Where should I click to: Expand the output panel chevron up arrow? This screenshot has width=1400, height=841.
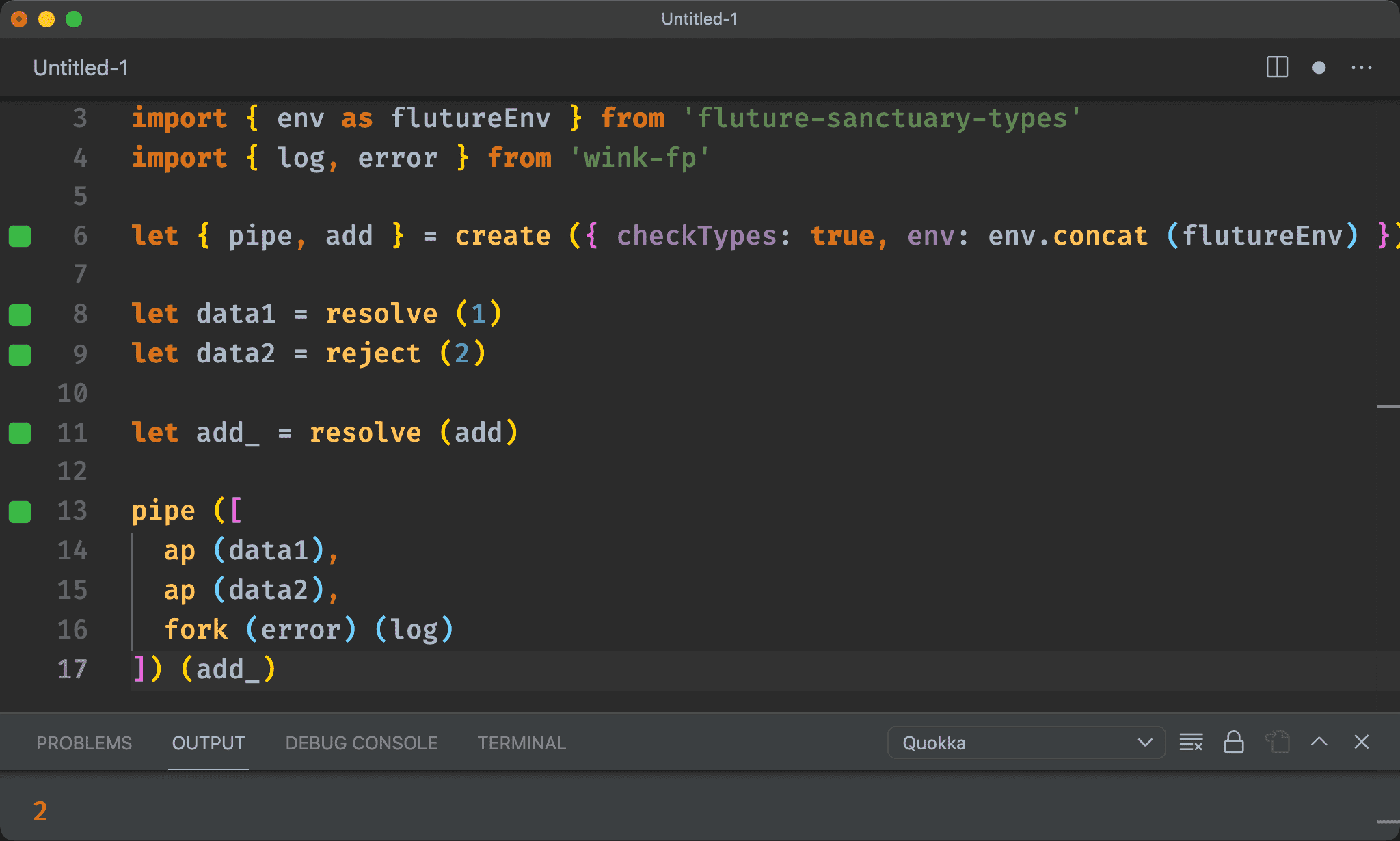click(x=1319, y=743)
